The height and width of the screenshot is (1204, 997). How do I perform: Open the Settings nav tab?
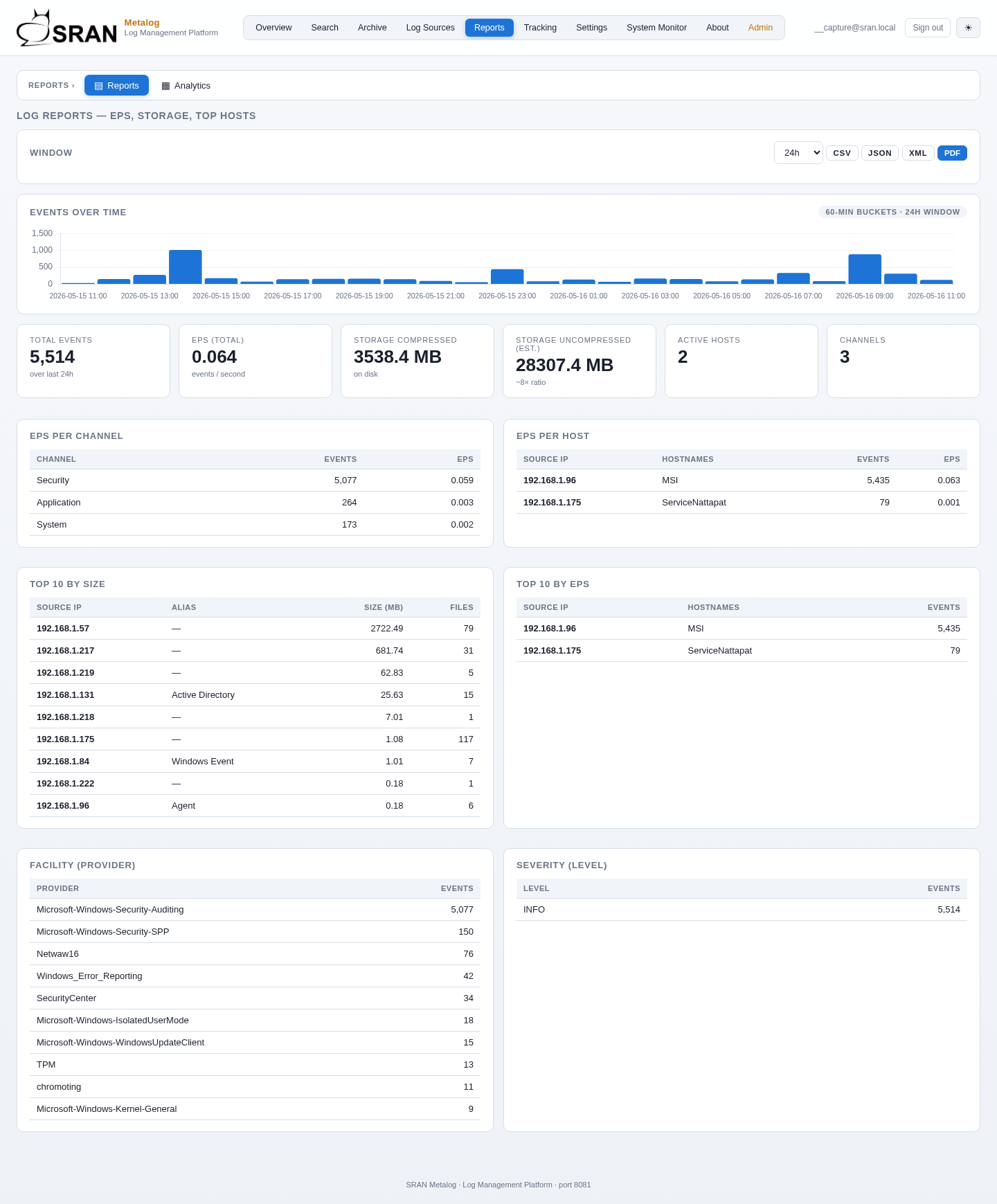point(592,28)
